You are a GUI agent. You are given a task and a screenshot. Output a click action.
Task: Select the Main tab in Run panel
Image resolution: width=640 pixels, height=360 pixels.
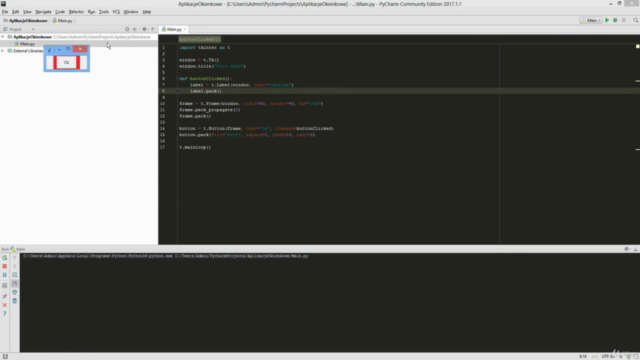click(x=18, y=249)
